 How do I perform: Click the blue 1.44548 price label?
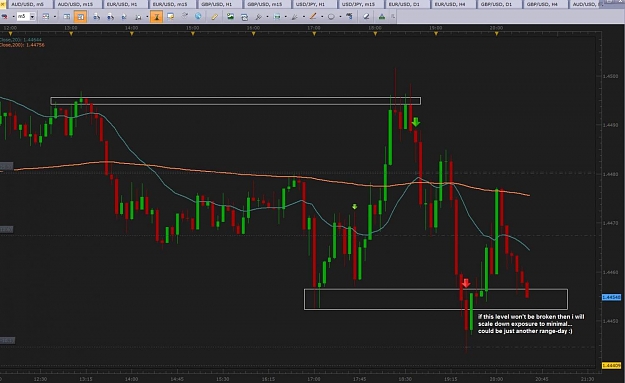click(611, 297)
